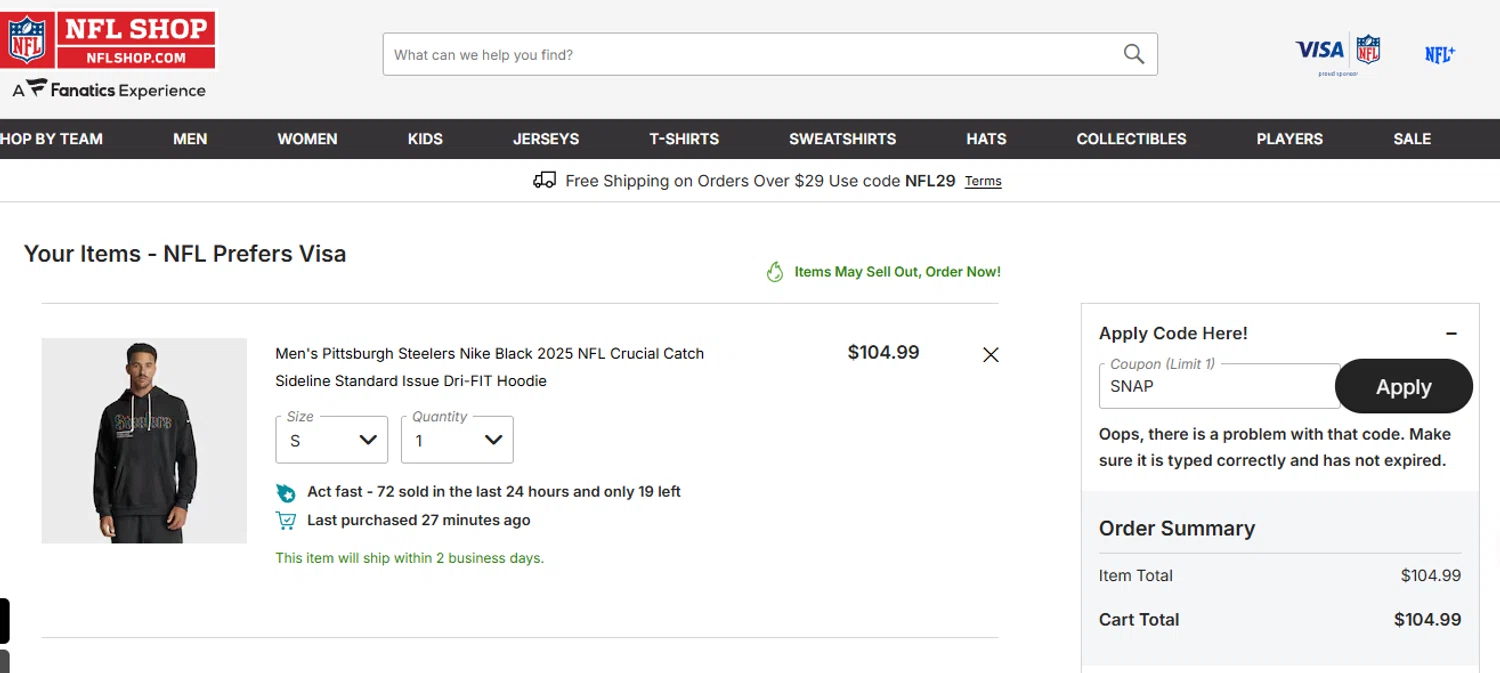Click the Coupon code field containing SNAP

[1219, 386]
